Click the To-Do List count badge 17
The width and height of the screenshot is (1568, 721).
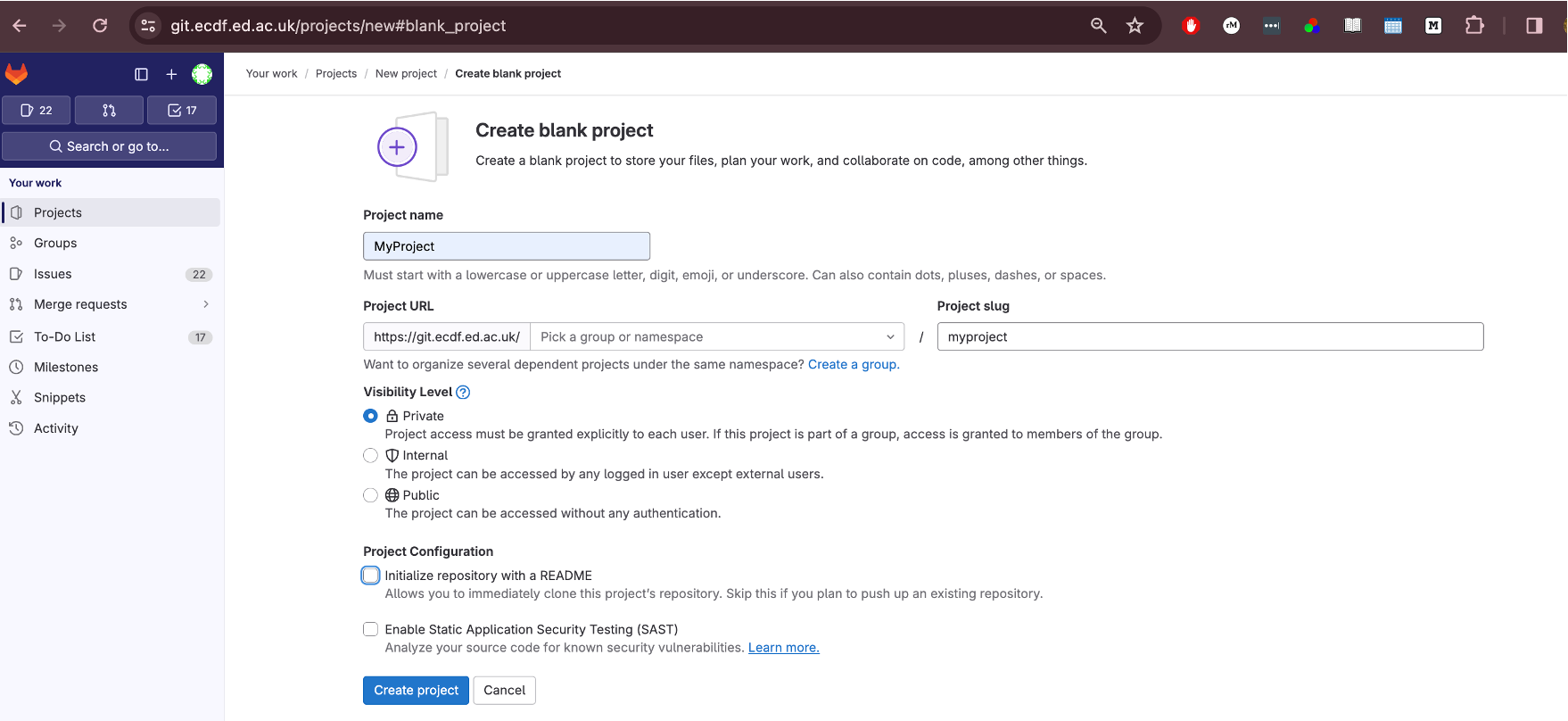click(200, 337)
